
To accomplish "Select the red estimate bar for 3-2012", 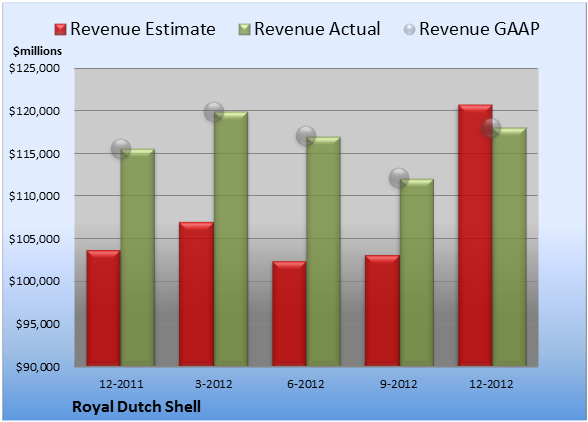I will (196, 294).
